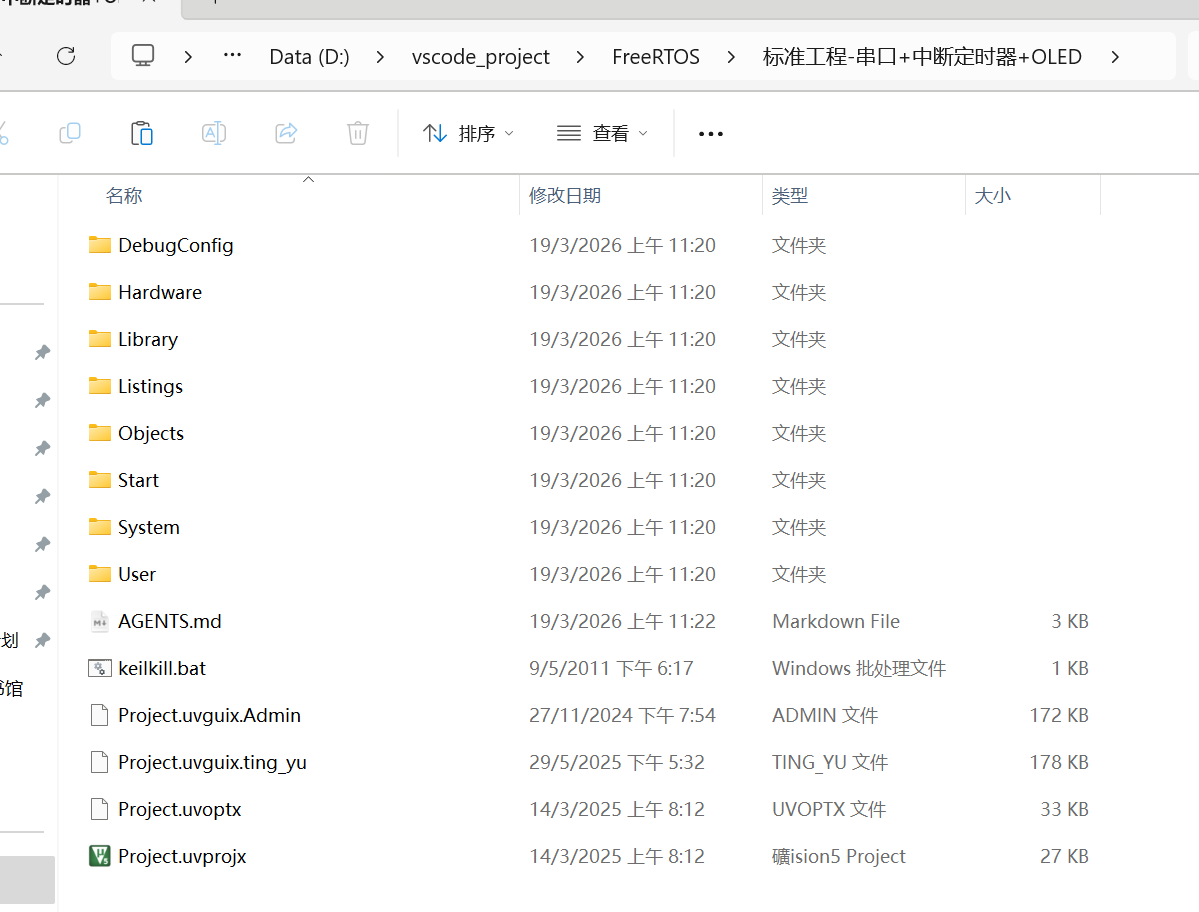Sort by the 名称 column header
The image size is (1199, 912).
click(124, 196)
